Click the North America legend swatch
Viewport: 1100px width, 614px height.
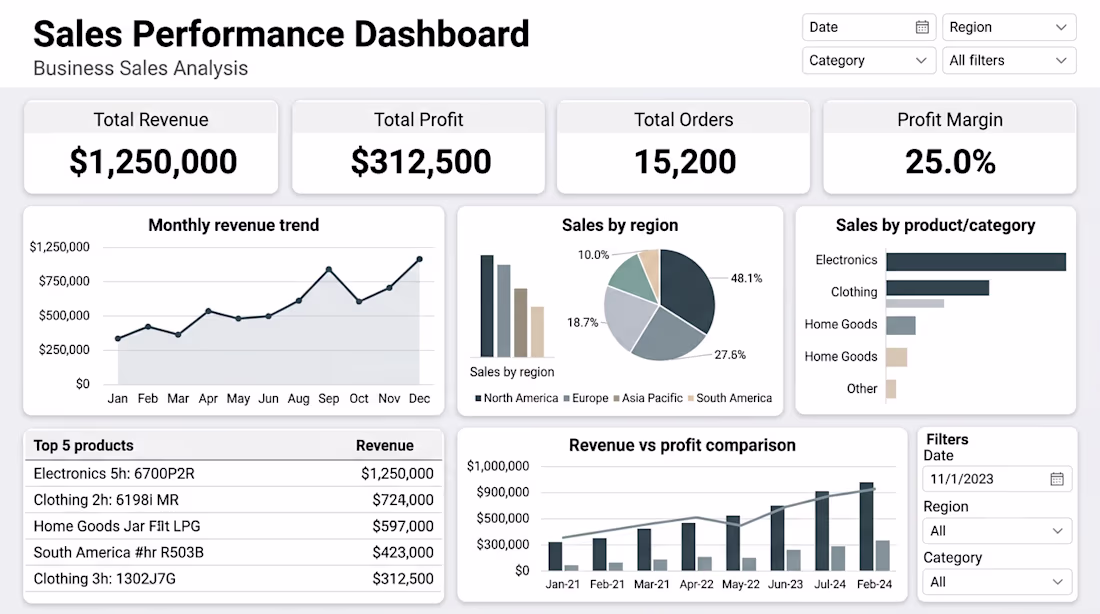[478, 399]
